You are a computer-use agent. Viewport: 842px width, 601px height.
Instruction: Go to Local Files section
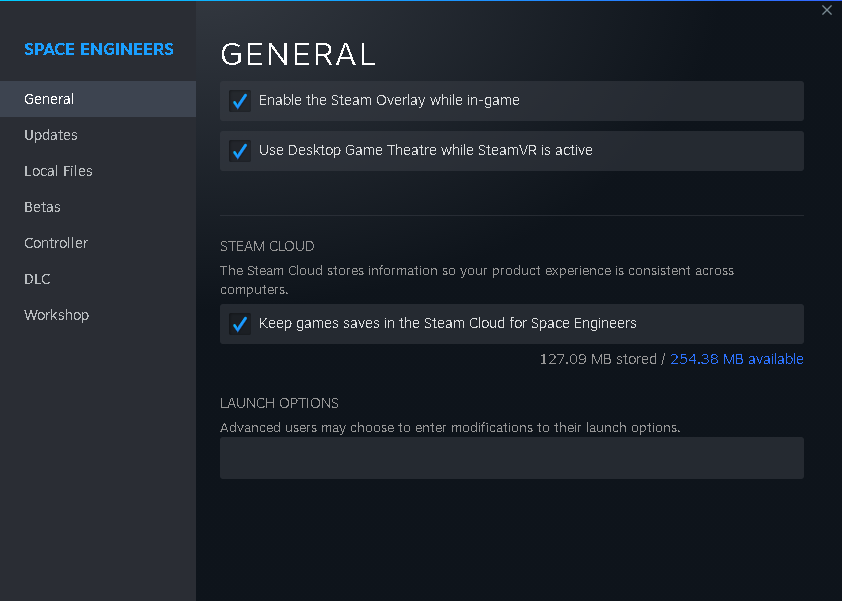pyautogui.click(x=58, y=171)
